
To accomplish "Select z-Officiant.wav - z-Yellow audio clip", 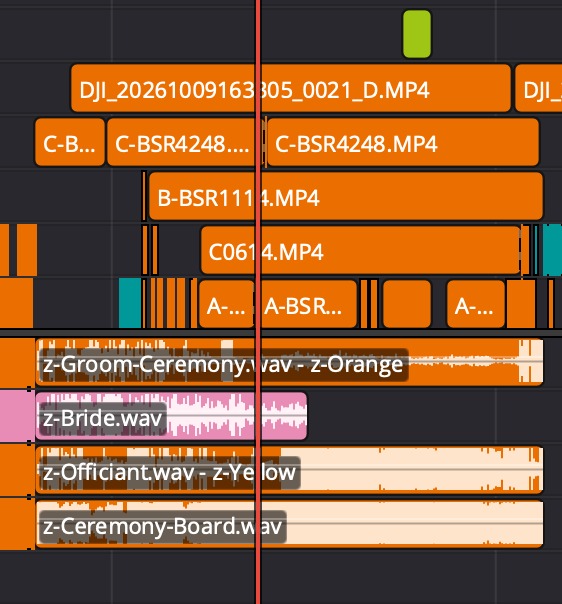I will point(289,470).
